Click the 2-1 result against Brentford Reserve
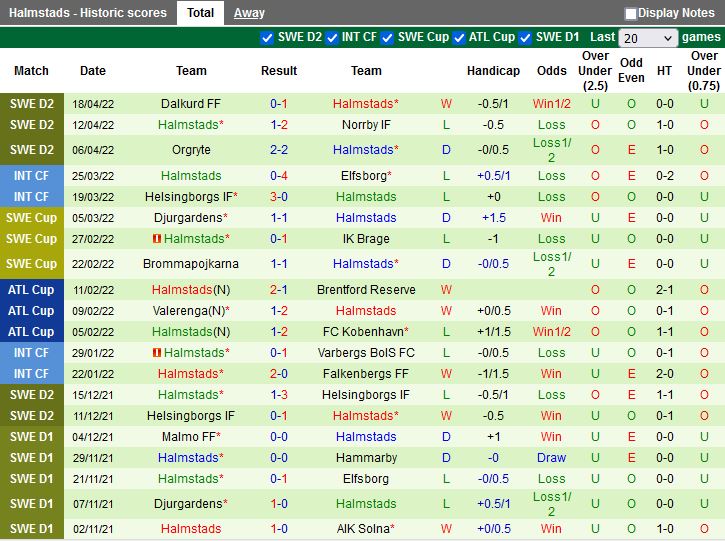Image resolution: width=725 pixels, height=541 pixels. tap(279, 289)
